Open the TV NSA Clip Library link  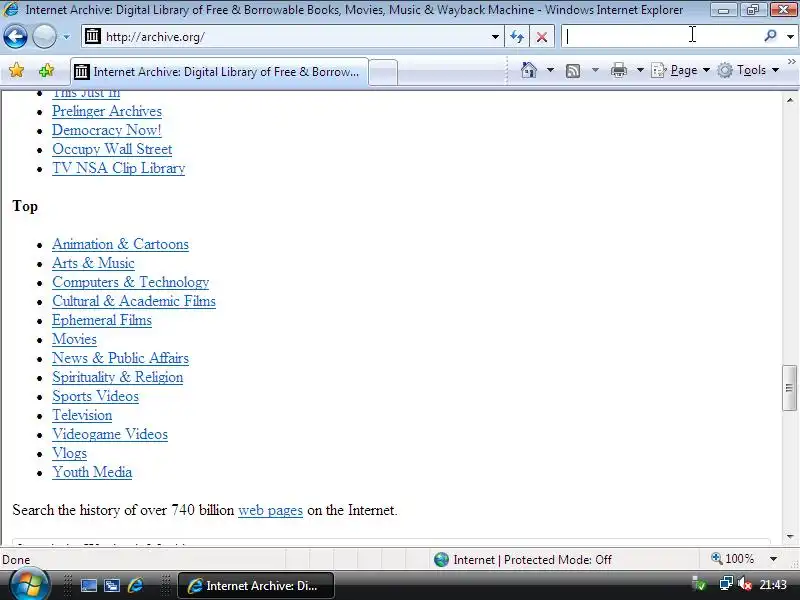pos(118,168)
